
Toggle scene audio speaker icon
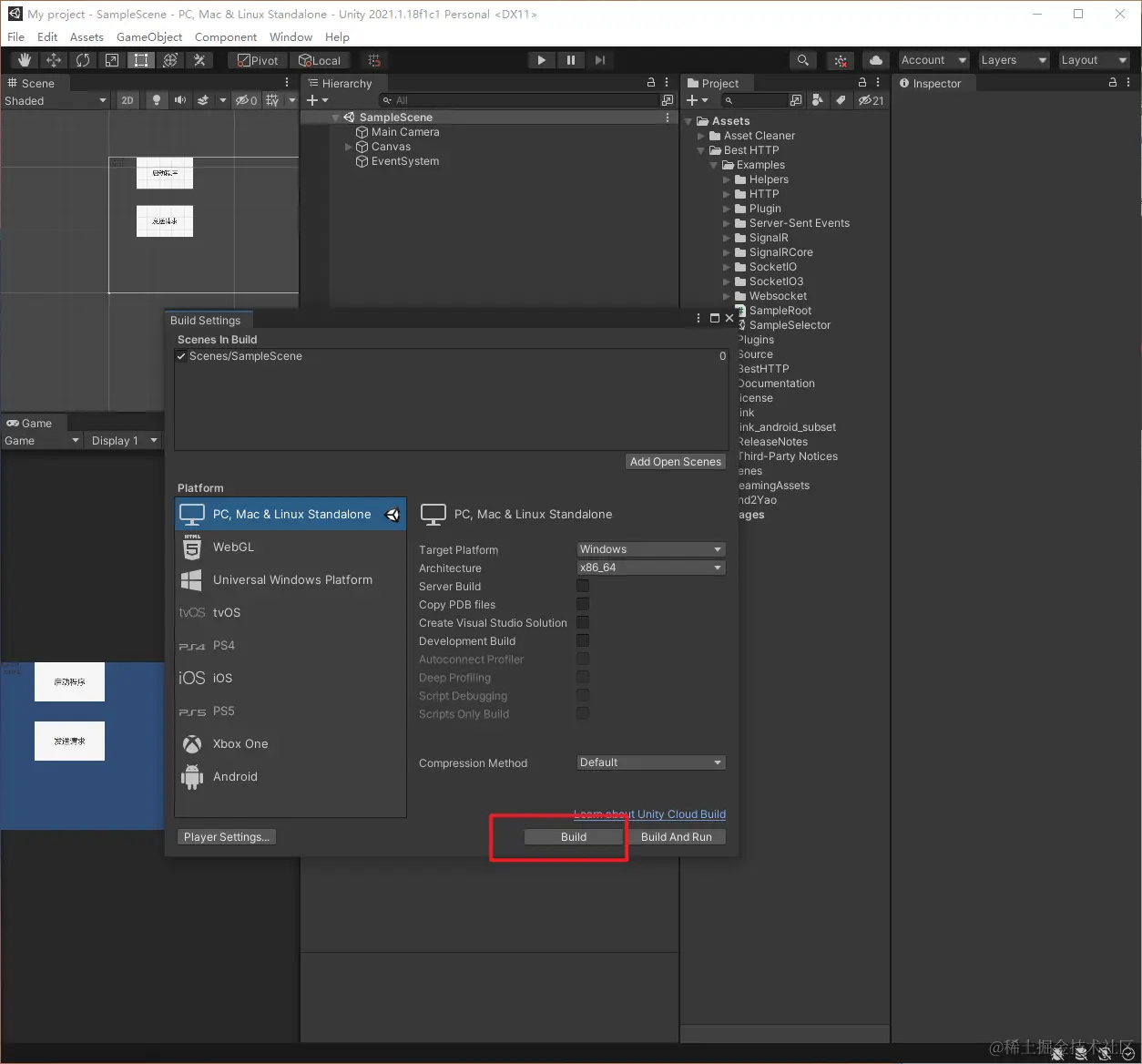180,101
